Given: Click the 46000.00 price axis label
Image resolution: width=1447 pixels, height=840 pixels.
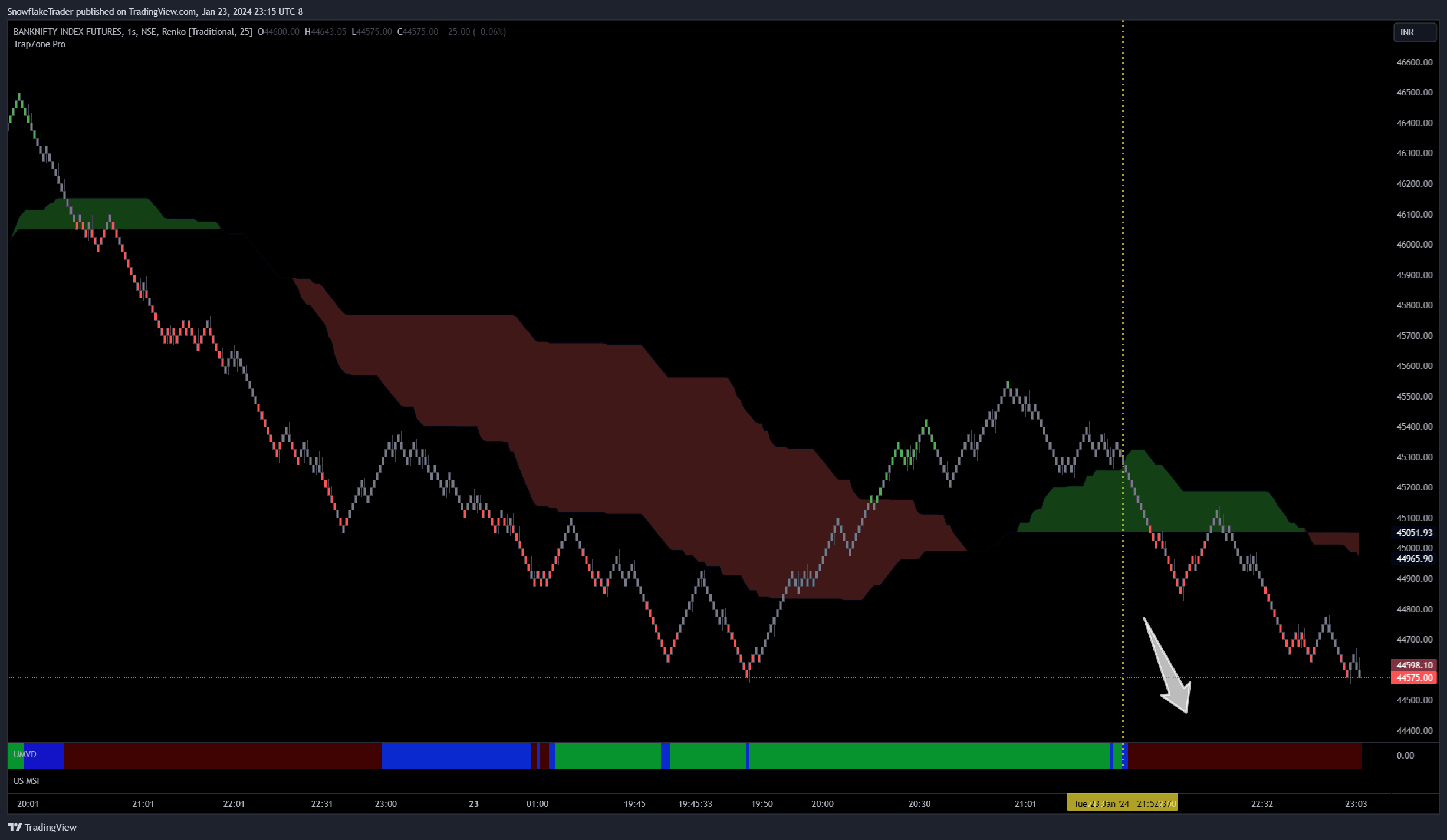Looking at the screenshot, I should pos(1414,245).
